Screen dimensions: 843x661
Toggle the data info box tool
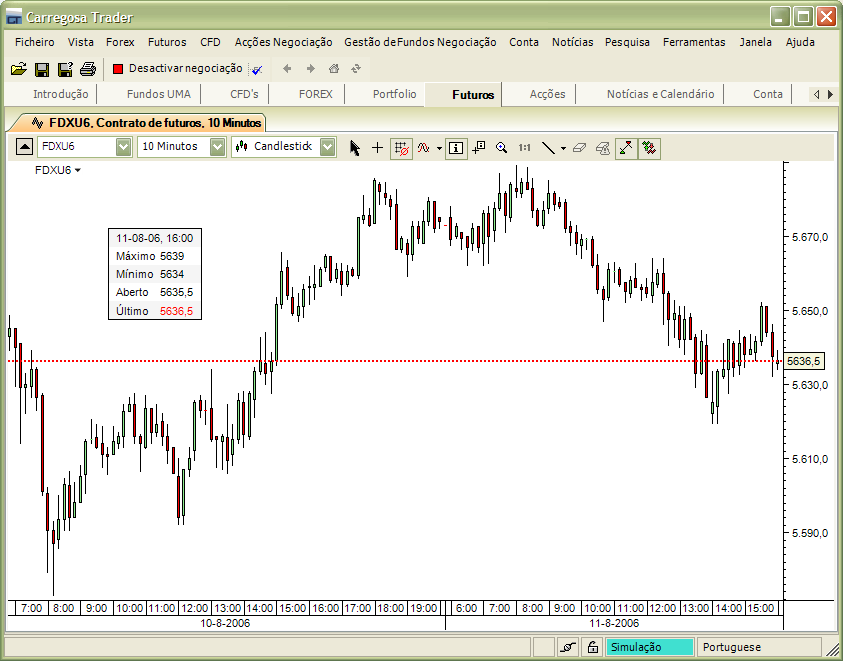pos(455,148)
